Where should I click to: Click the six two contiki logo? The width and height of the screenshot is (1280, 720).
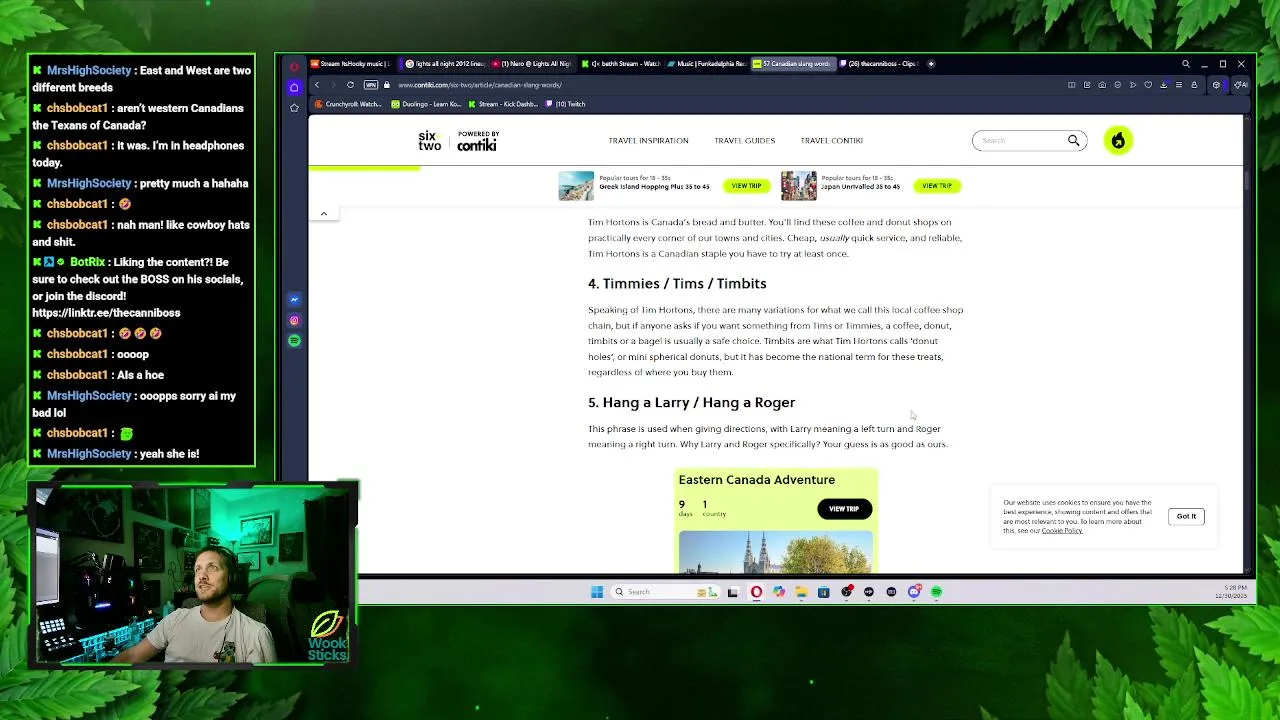[458, 141]
